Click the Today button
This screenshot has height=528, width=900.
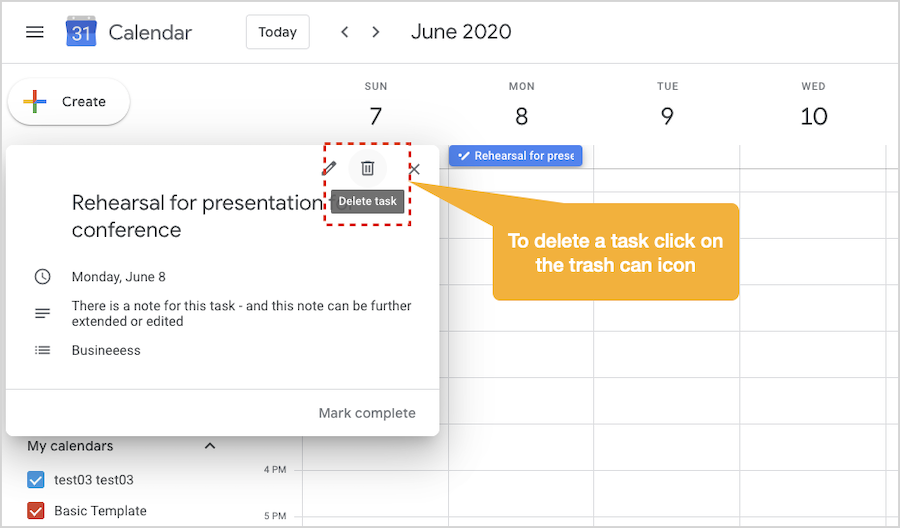click(278, 32)
